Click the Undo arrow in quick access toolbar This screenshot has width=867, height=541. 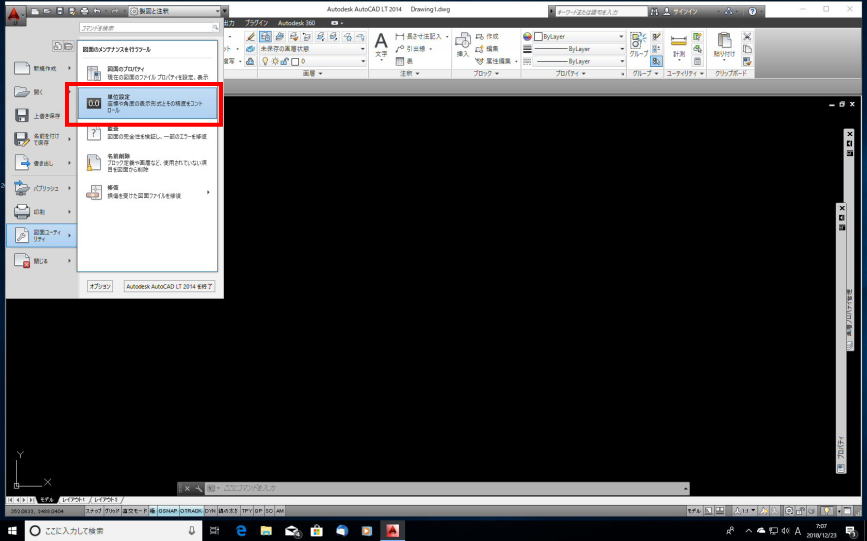click(97, 11)
